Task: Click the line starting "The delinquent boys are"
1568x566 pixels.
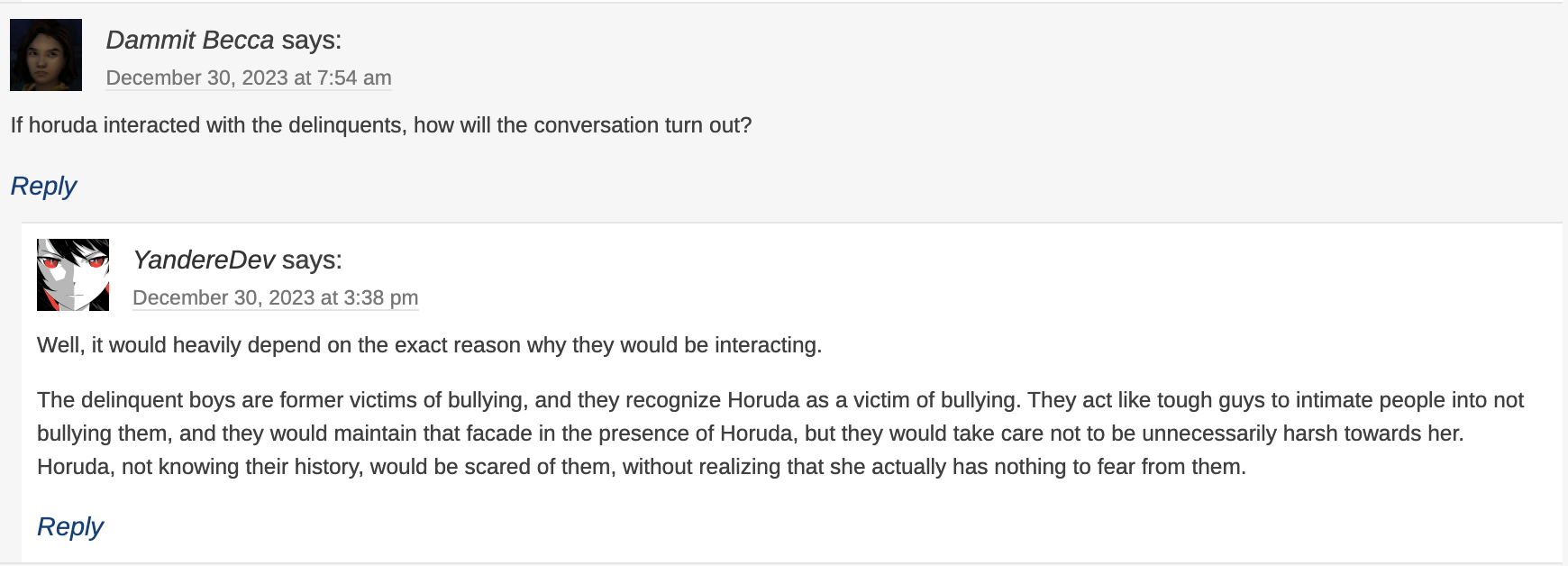Action: click(780, 400)
